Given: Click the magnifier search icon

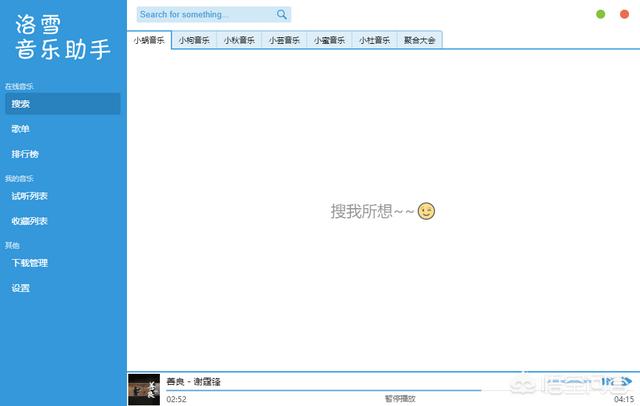Looking at the screenshot, I should point(282,15).
